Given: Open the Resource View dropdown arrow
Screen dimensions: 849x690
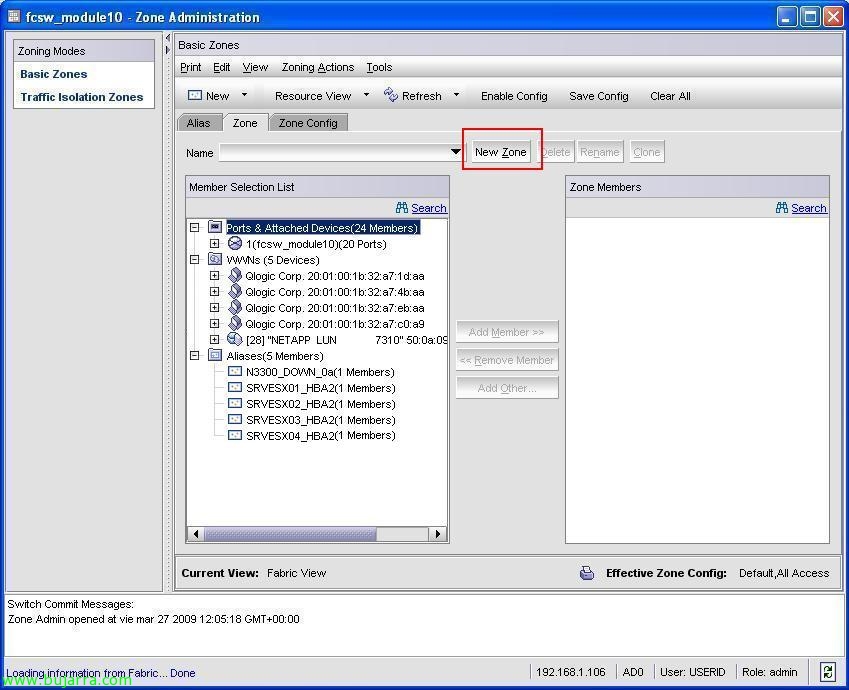Looking at the screenshot, I should (366, 95).
